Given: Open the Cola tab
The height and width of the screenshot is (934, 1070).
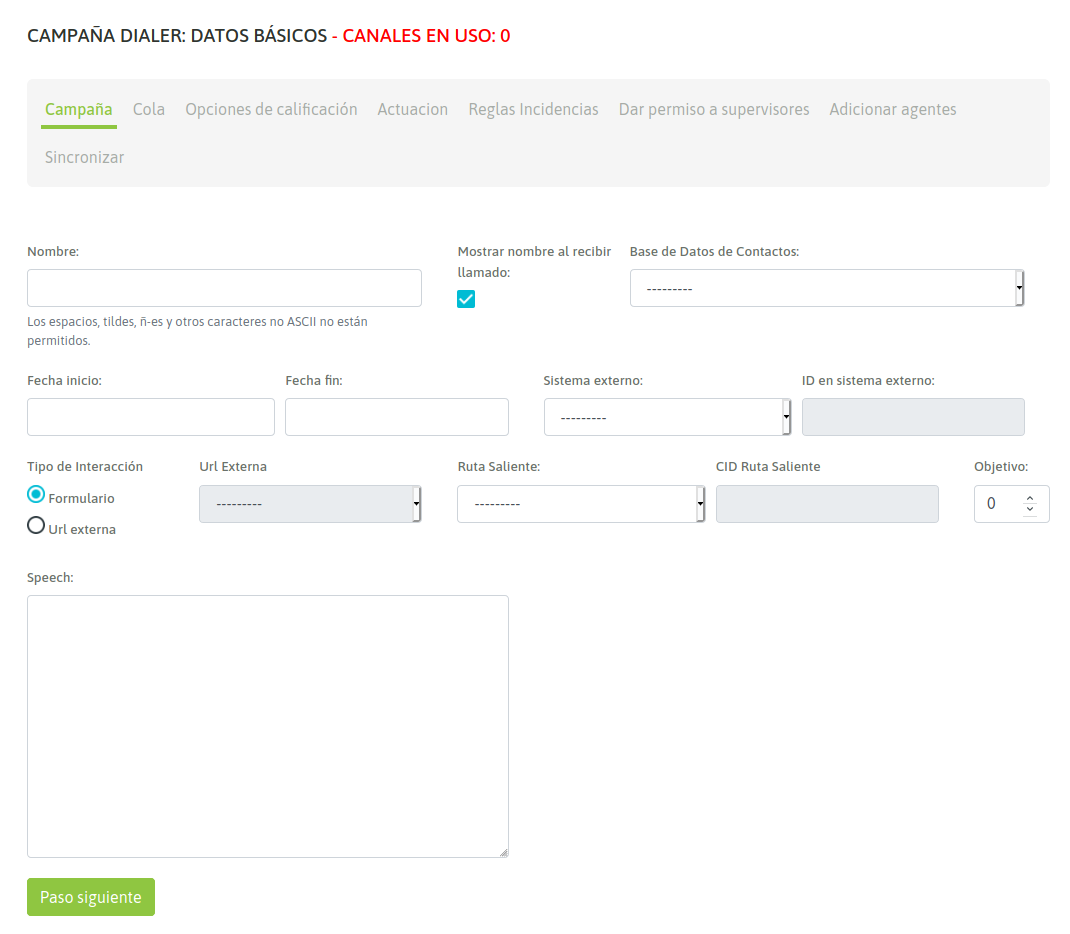Looking at the screenshot, I should pyautogui.click(x=149, y=109).
